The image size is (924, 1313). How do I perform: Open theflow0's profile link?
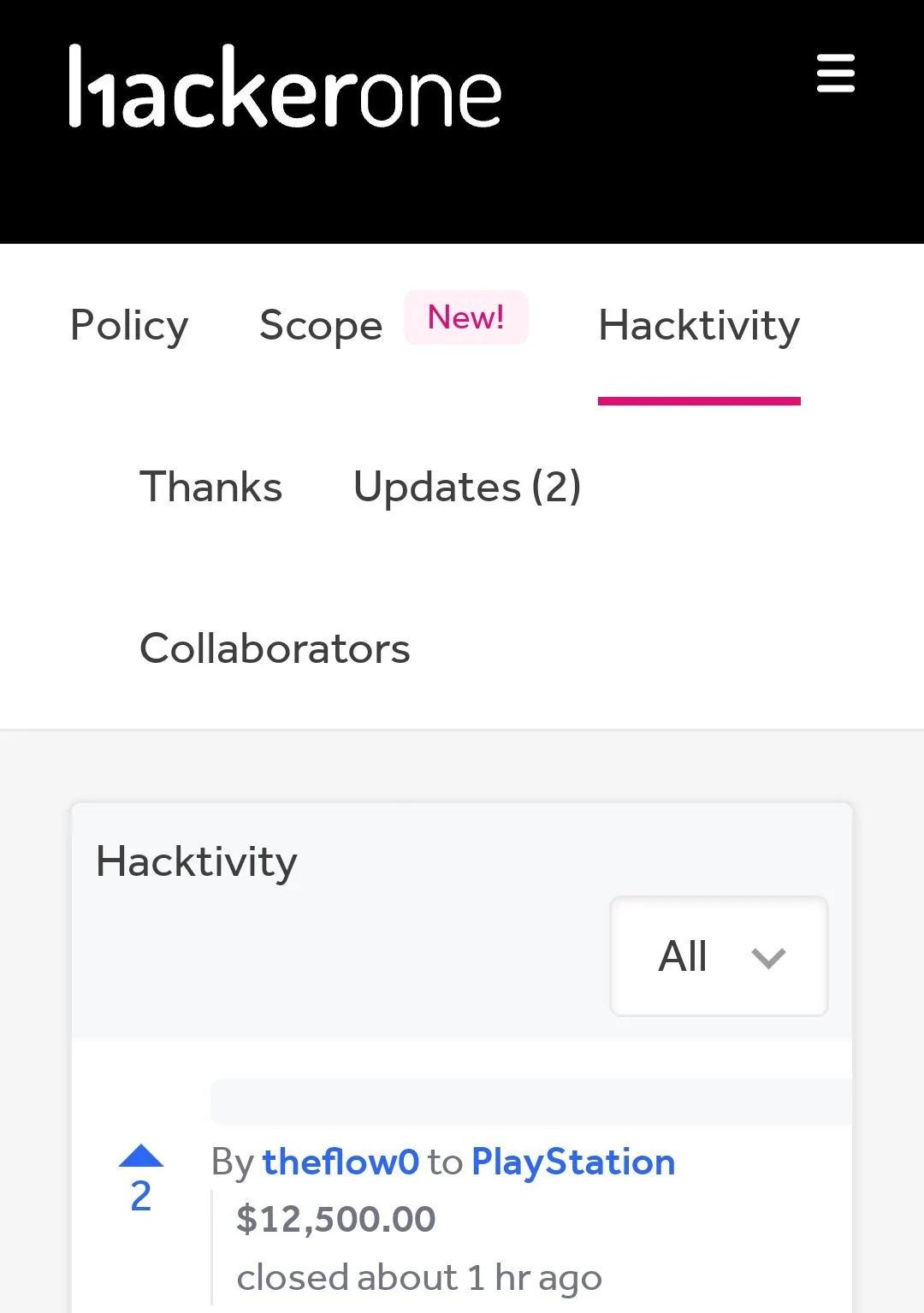pyautogui.click(x=341, y=1162)
